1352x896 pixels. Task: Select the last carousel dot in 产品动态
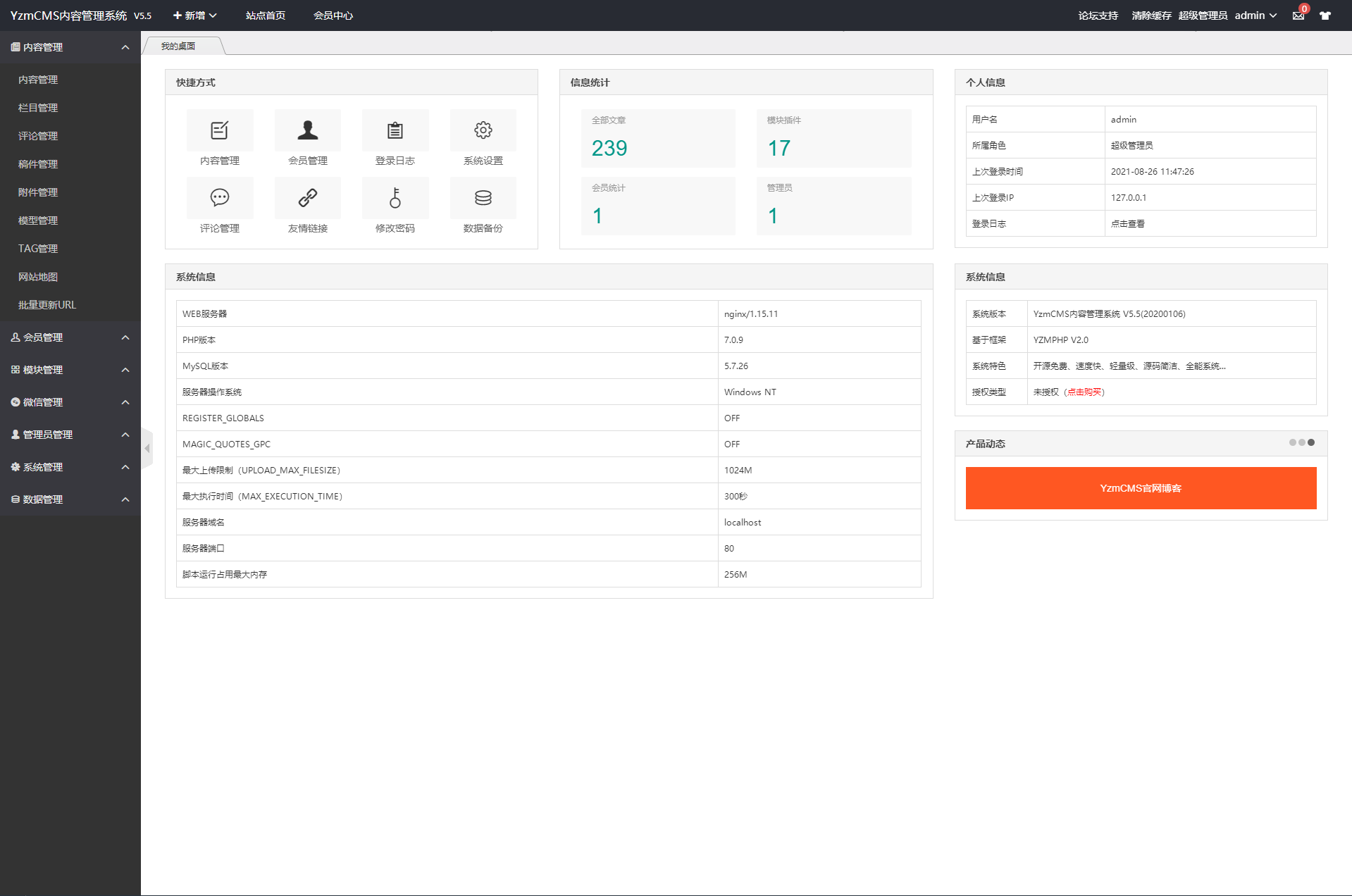1311,442
